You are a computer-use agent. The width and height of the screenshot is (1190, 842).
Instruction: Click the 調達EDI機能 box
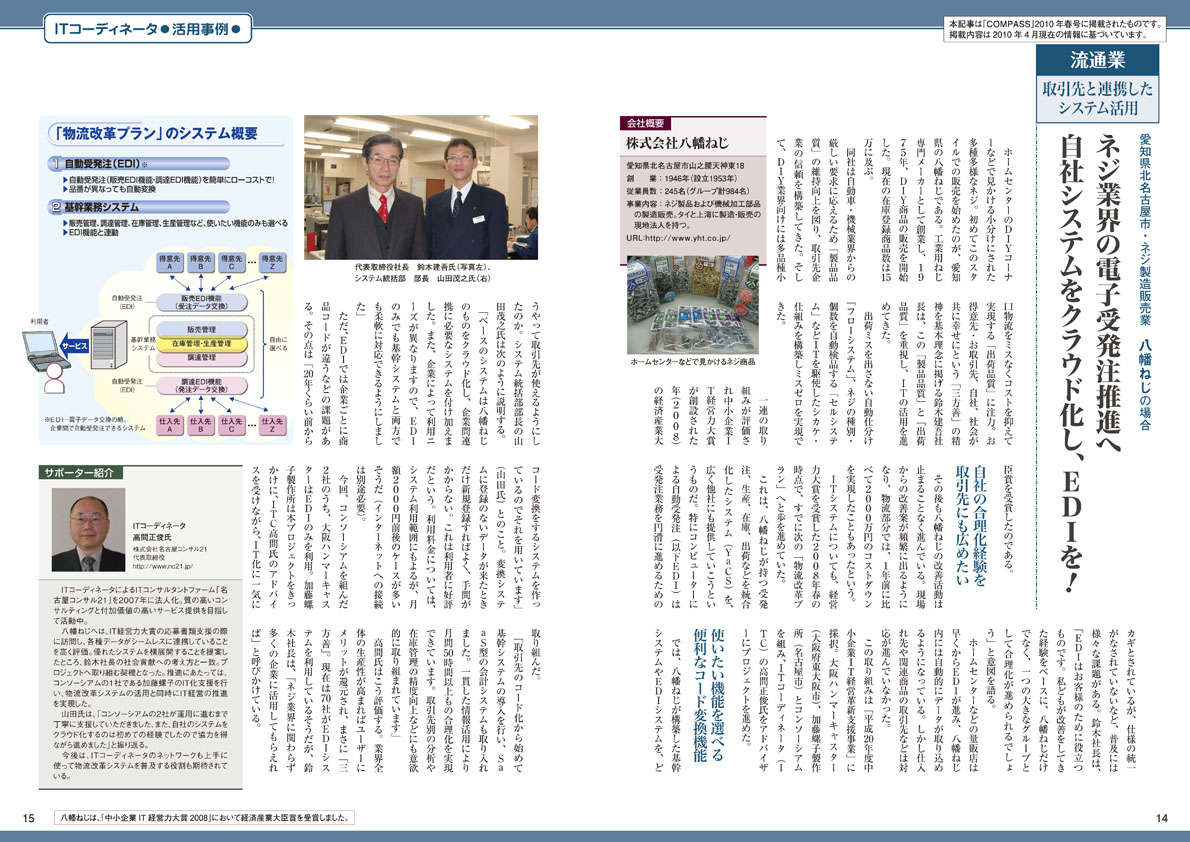pos(201,385)
